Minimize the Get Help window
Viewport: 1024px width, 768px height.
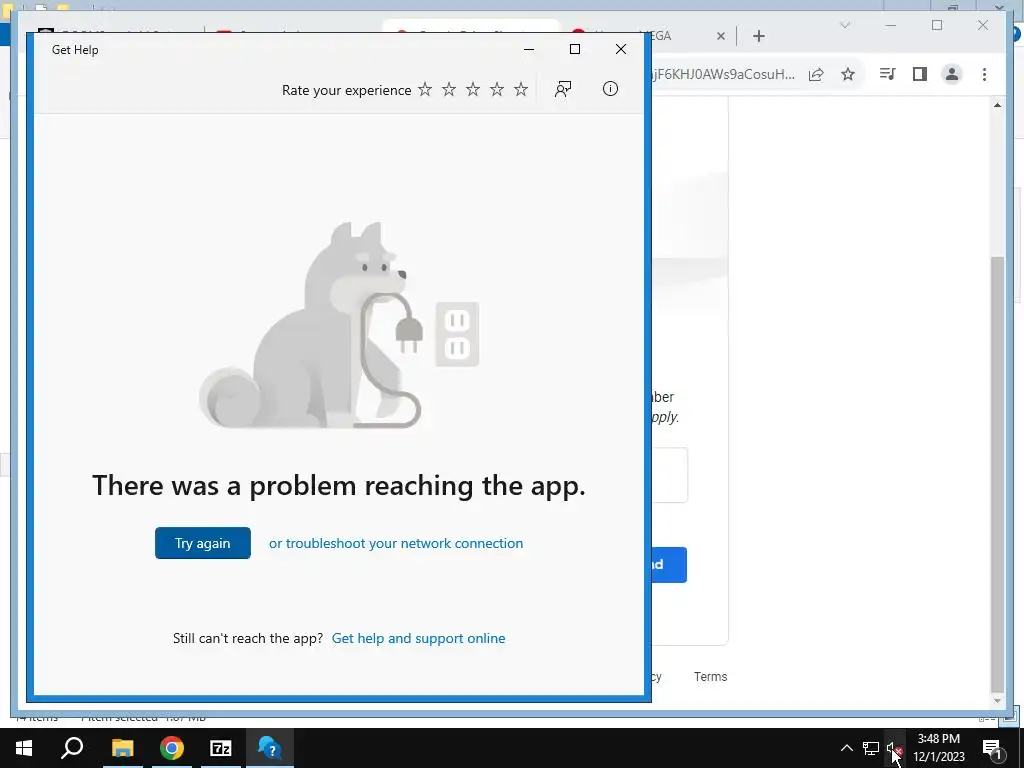click(529, 50)
